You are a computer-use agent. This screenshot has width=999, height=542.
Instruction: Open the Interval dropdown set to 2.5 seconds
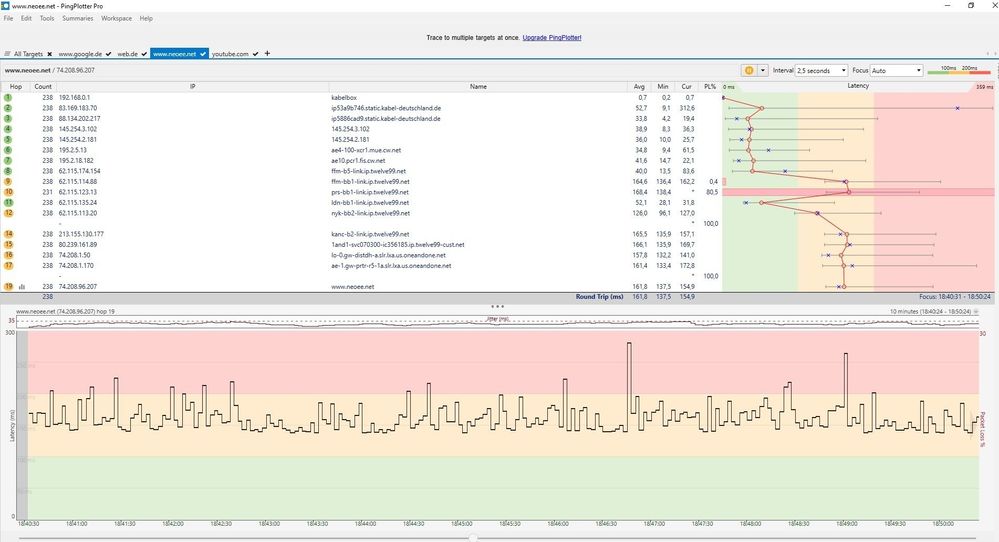coord(821,70)
